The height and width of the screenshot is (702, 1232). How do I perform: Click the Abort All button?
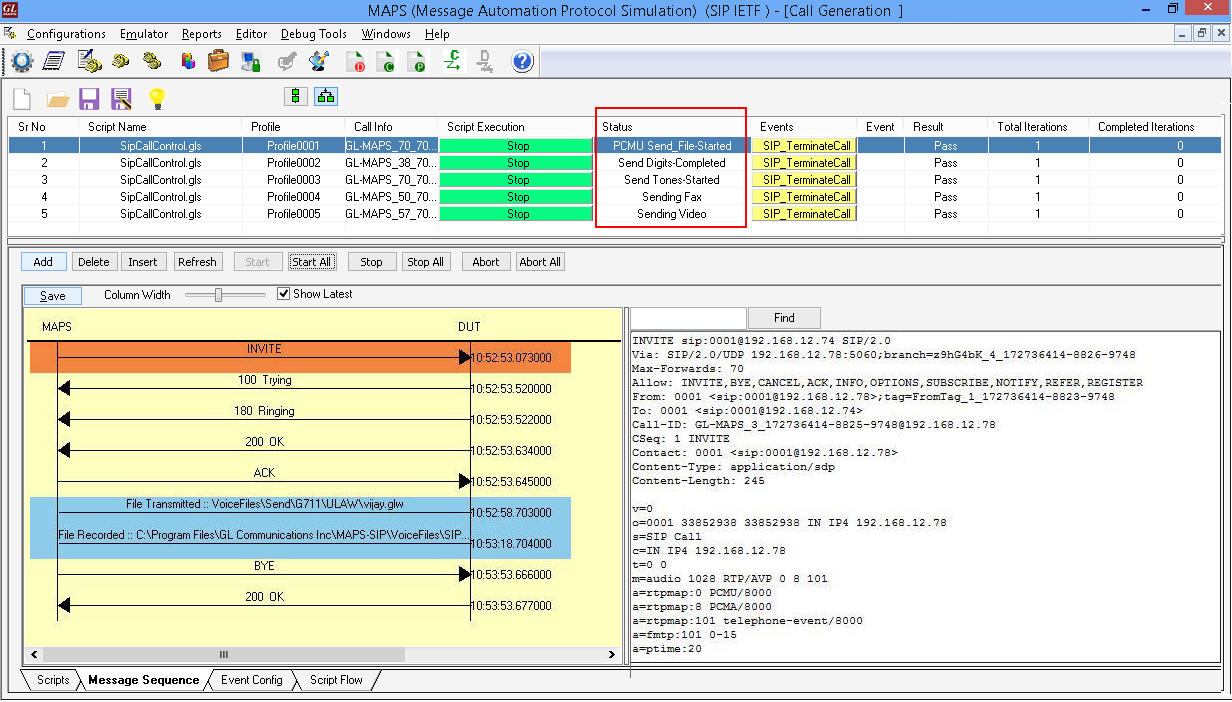[x=540, y=262]
